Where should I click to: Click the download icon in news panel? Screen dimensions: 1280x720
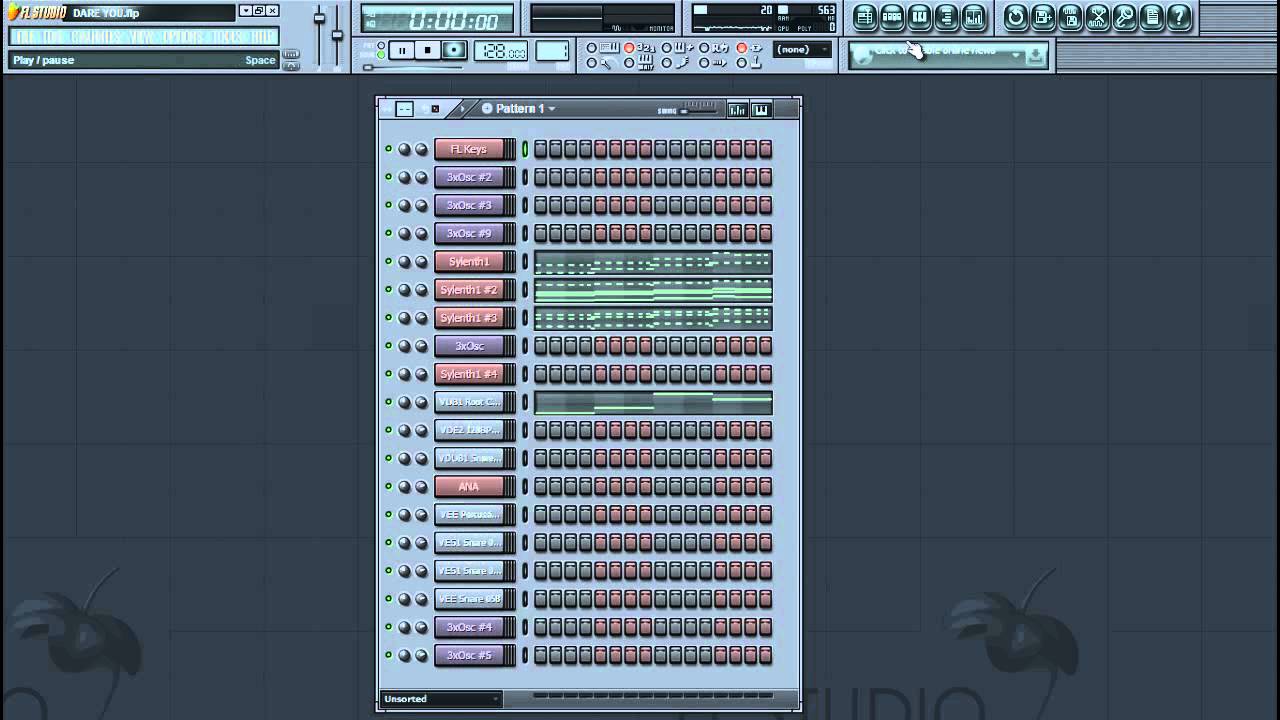click(1034, 55)
